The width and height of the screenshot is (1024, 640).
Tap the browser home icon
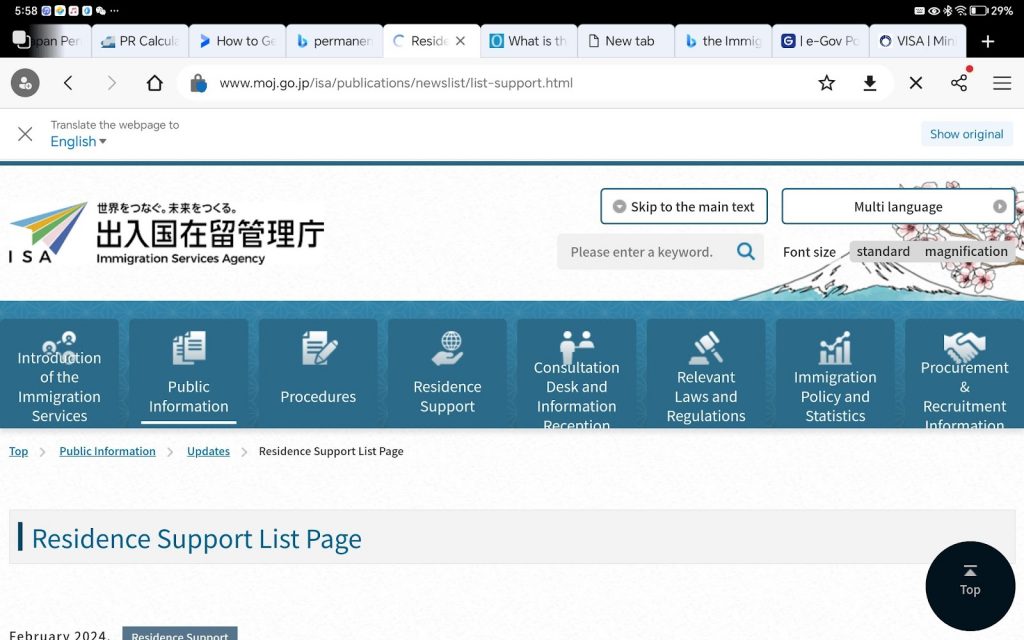[154, 83]
